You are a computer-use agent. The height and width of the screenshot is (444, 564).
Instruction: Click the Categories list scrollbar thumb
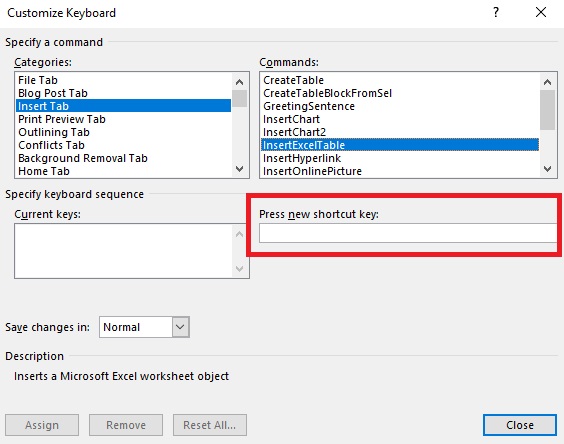point(240,99)
